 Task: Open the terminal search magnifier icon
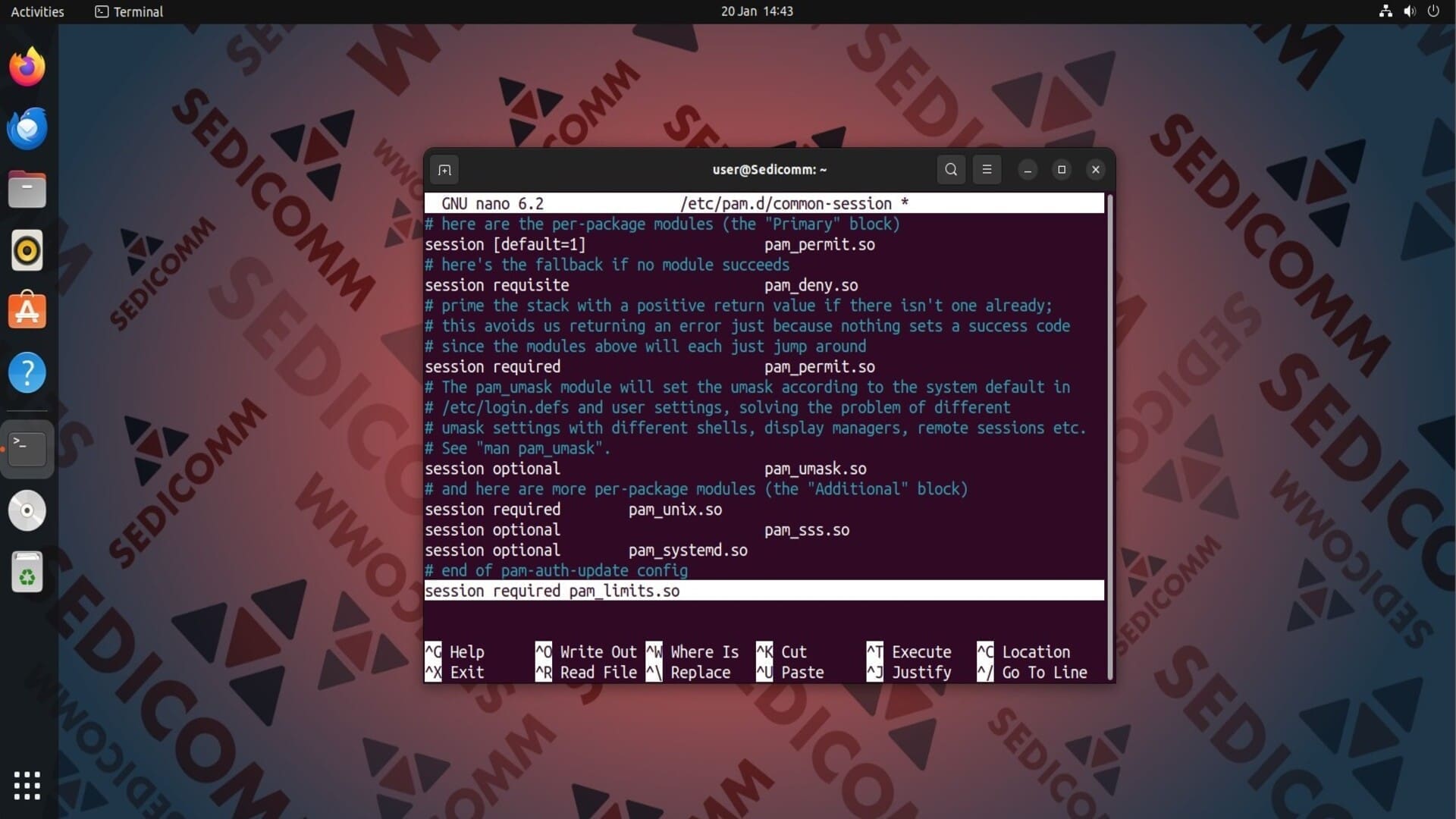(x=951, y=170)
